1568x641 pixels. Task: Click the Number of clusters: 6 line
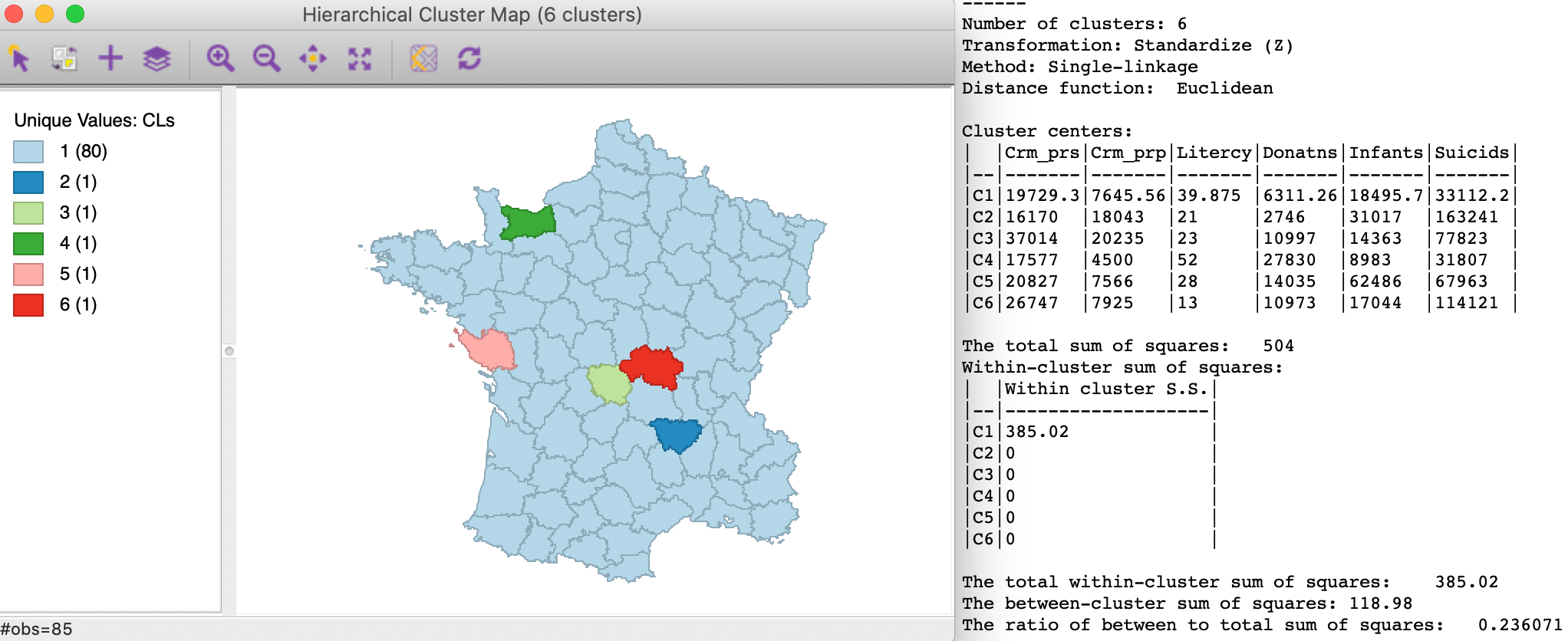pyautogui.click(x=1074, y=24)
